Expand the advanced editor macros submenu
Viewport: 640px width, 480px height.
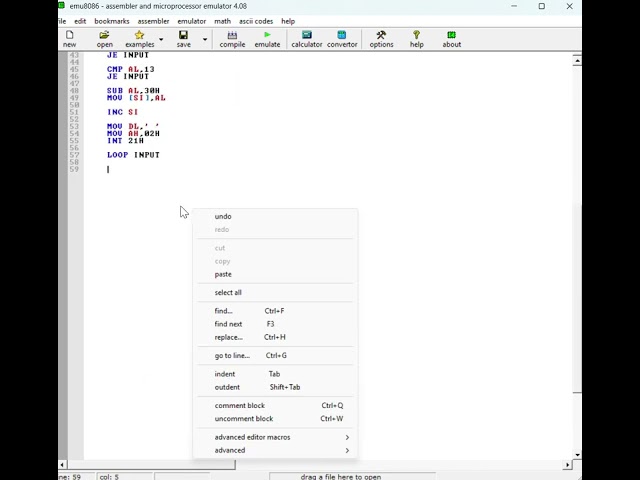pyautogui.click(x=275, y=437)
